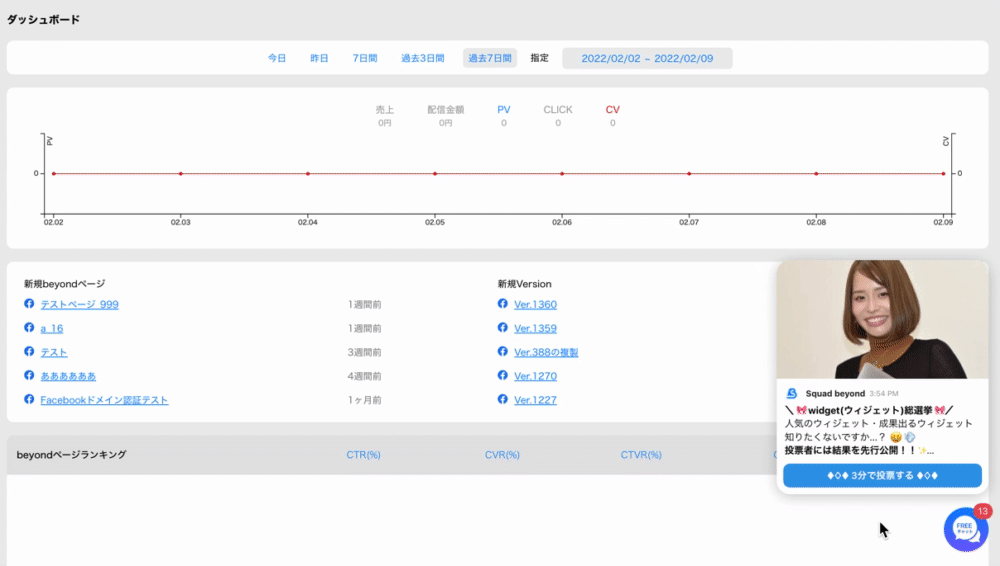The image size is (1000, 566).
Task: Click Facebook icon beside Facebookドメイン認証テスト
Action: (29, 399)
